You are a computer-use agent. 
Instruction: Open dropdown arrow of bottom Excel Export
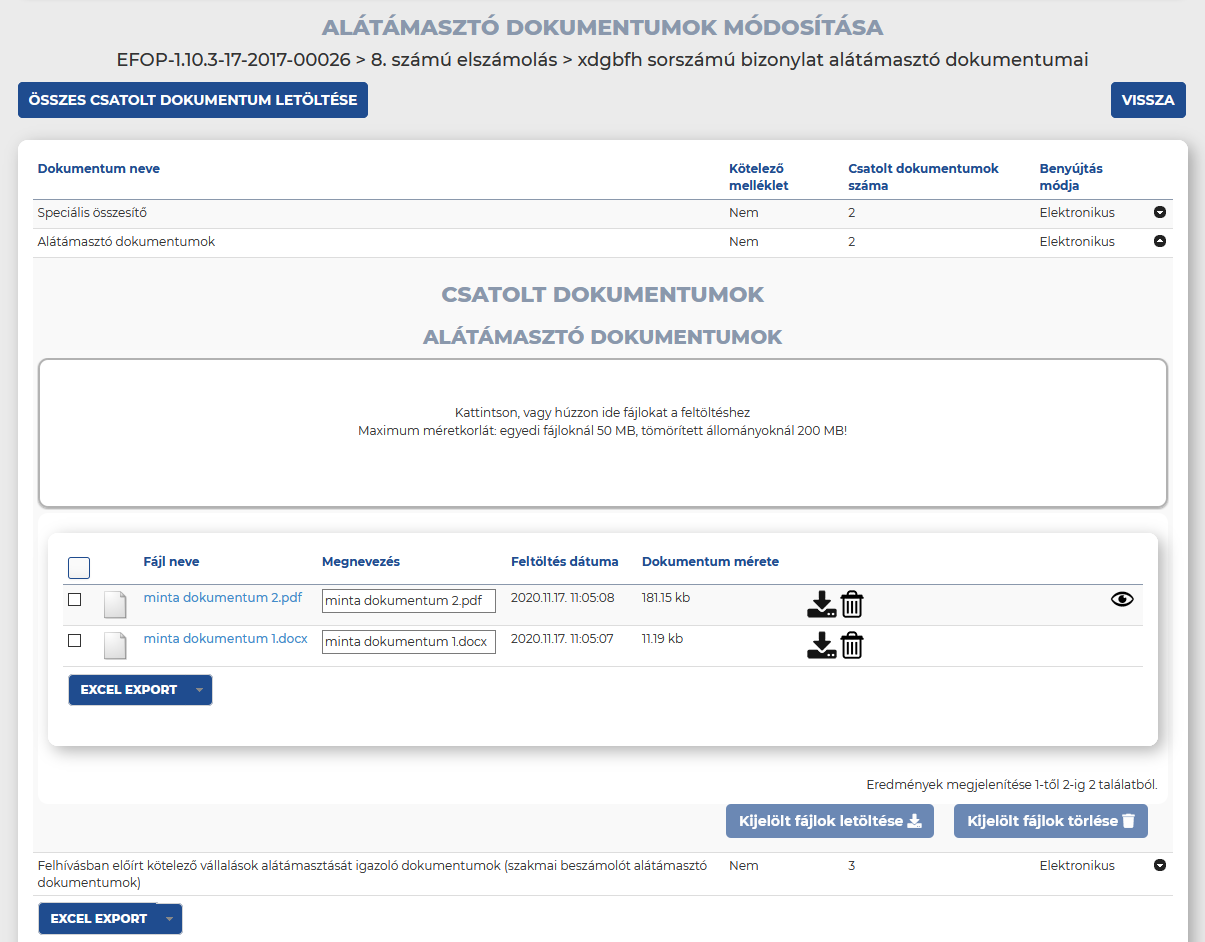coord(169,919)
